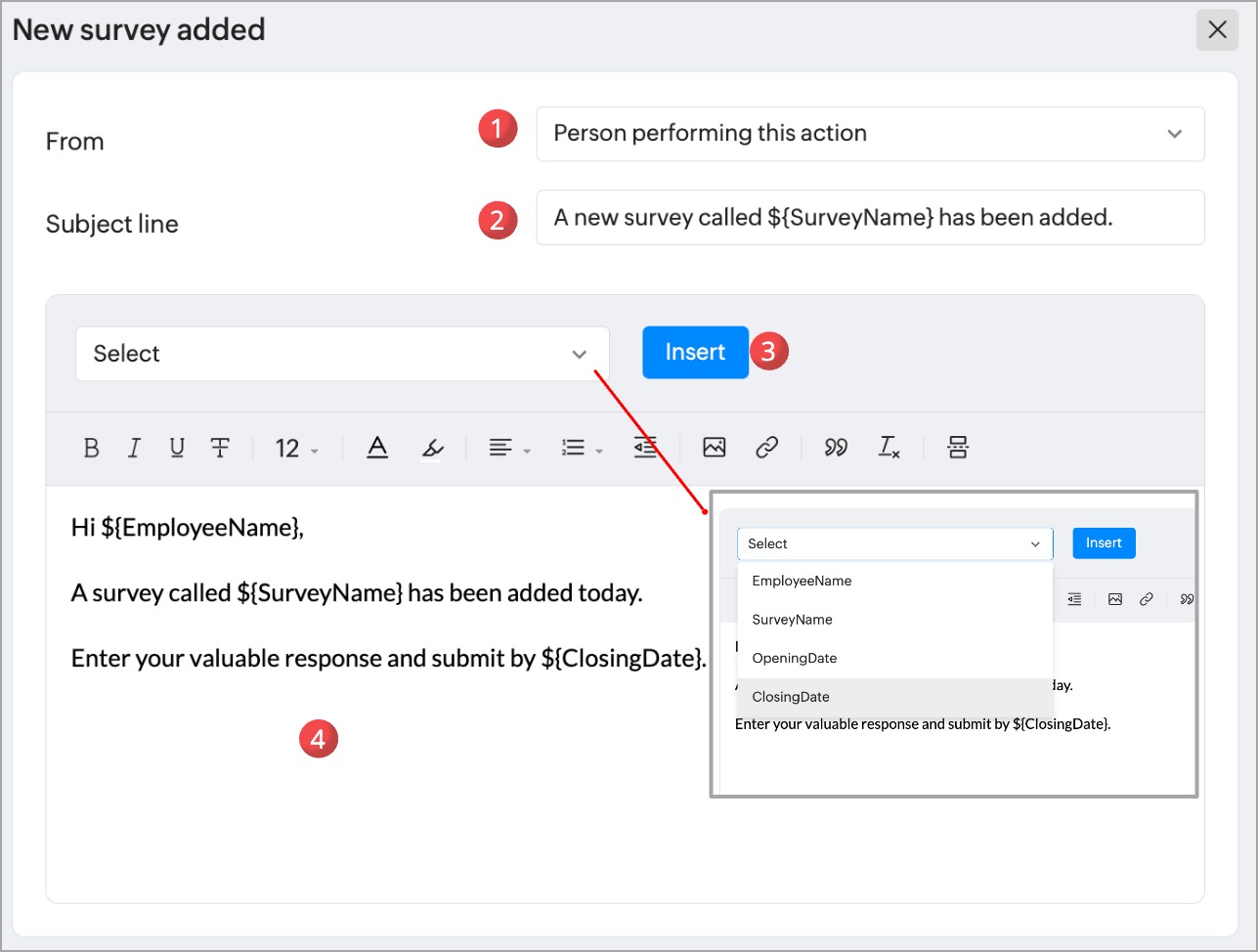Click the Subject line text field
Image resolution: width=1258 pixels, height=952 pixels.
pos(870,217)
